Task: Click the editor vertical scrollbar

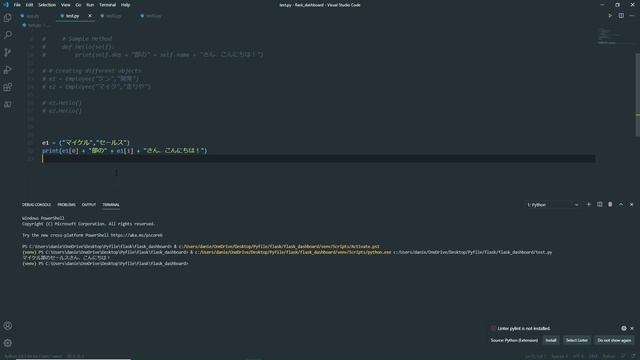Action: [x=637, y=95]
